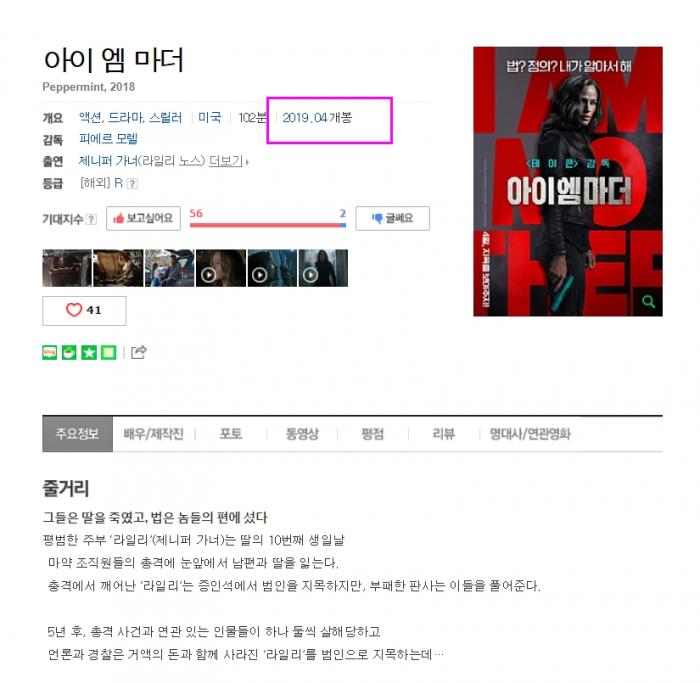Image resolution: width=700 pixels, height=683 pixels.
Task: Click the magnifier icon on movie poster
Action: click(648, 302)
